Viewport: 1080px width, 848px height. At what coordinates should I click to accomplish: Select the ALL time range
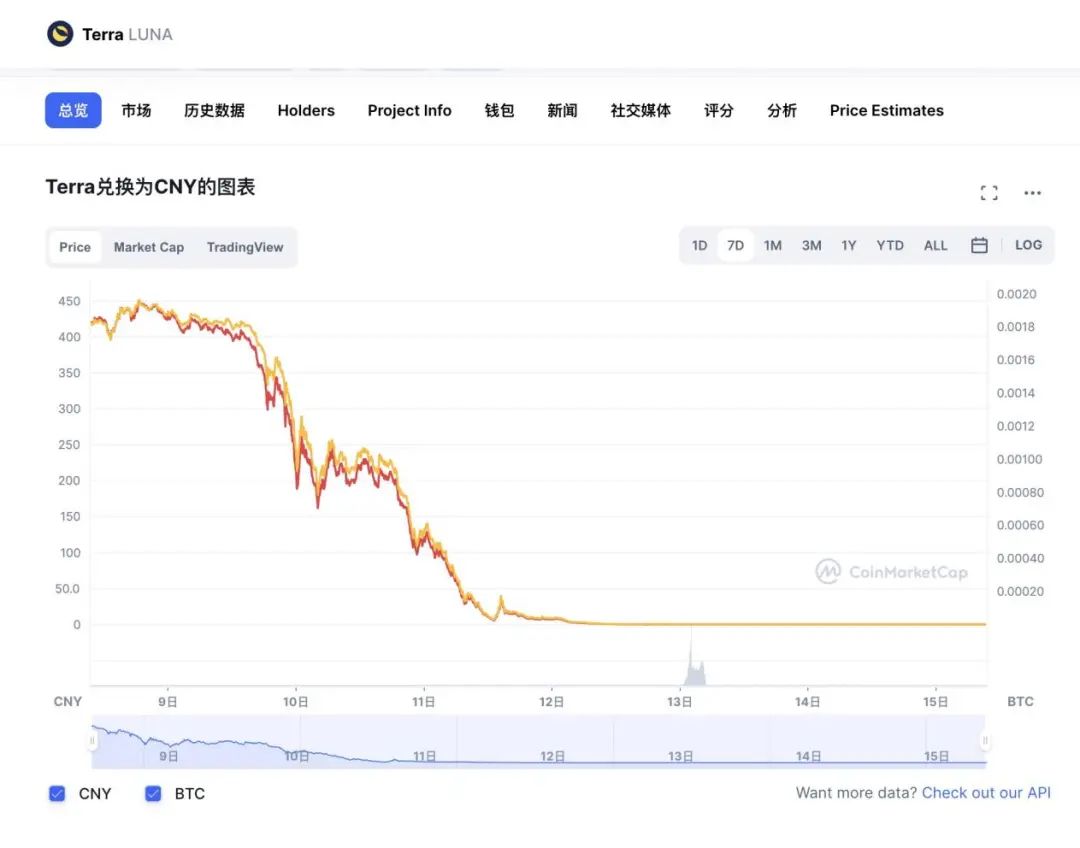[x=935, y=244]
